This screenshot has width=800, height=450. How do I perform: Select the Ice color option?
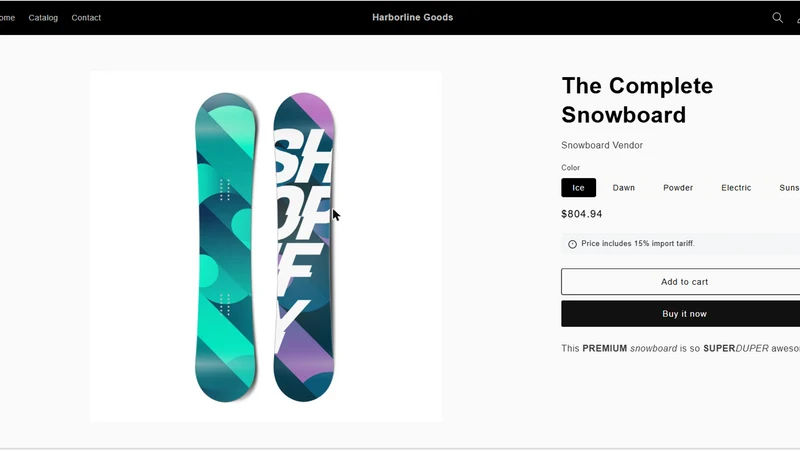click(x=579, y=188)
